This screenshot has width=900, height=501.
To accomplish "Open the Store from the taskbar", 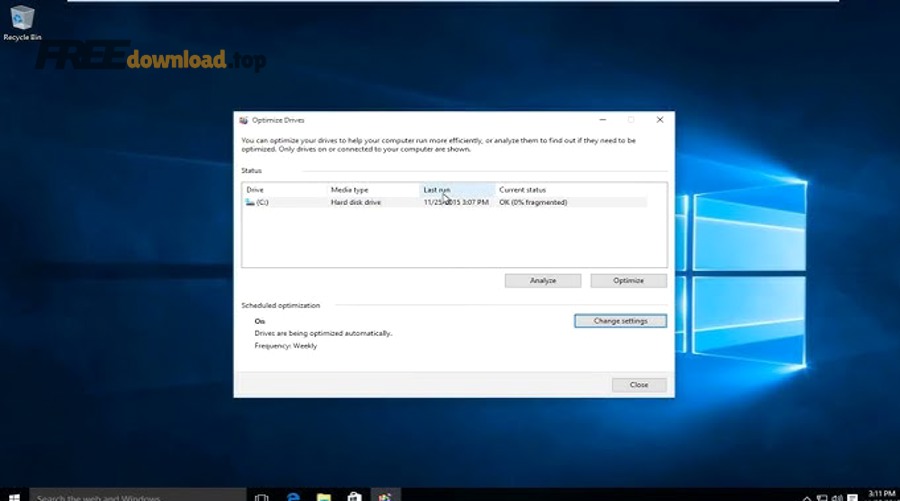I will (x=354, y=496).
